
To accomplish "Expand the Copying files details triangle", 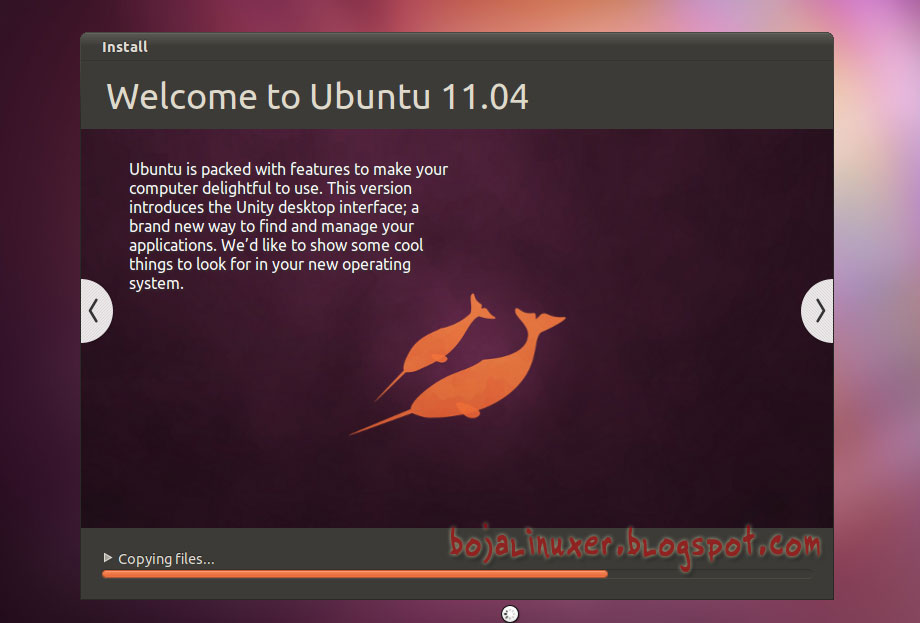I will coord(107,557).
